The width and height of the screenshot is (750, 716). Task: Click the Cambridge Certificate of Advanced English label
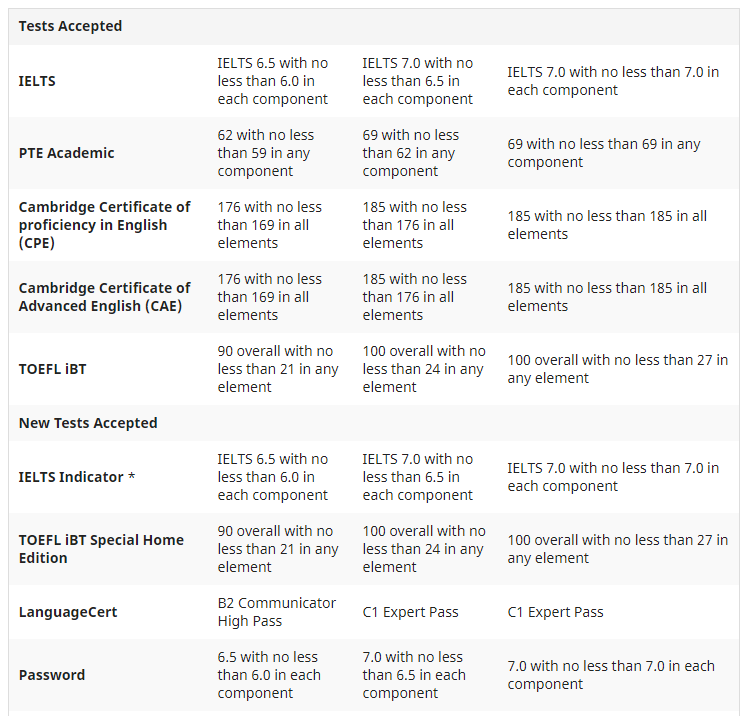(x=104, y=297)
